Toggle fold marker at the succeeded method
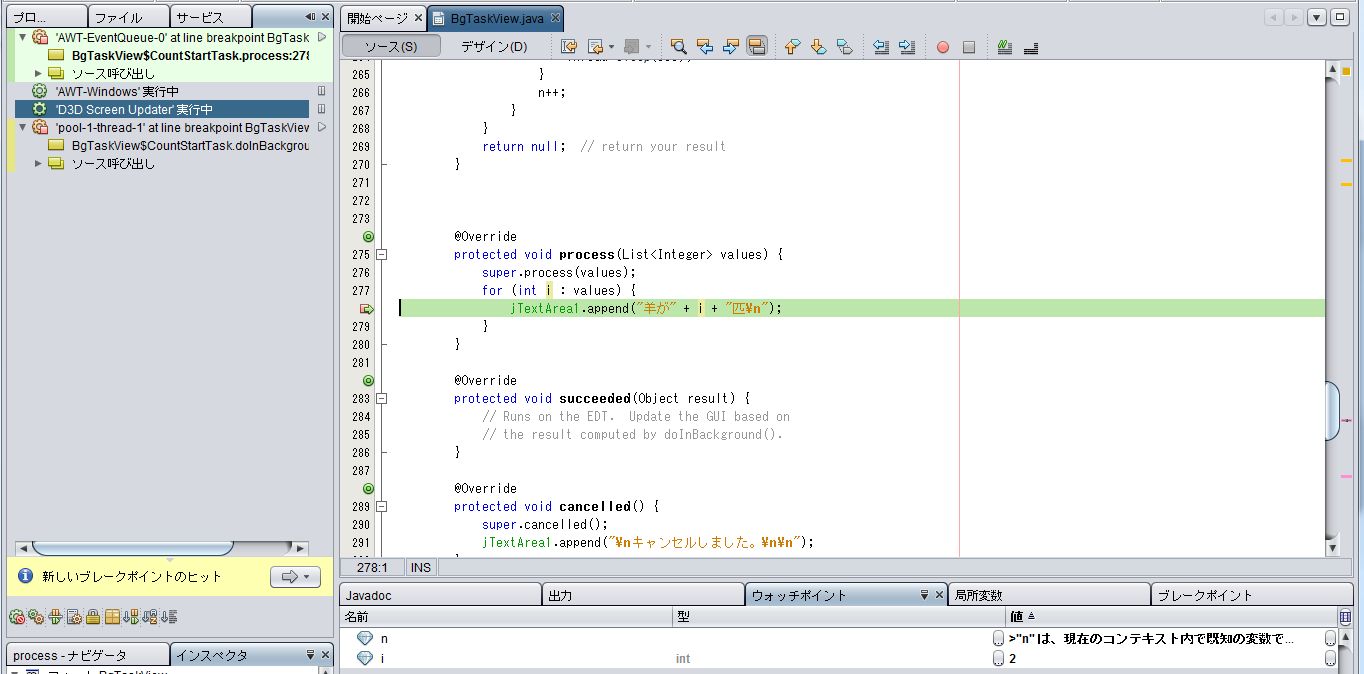 (x=381, y=399)
